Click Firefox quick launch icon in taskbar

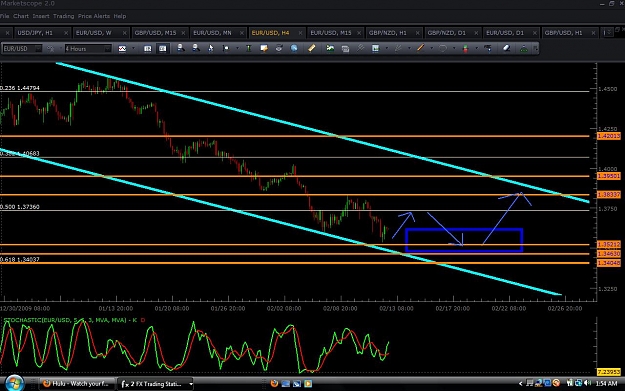[x=274, y=383]
